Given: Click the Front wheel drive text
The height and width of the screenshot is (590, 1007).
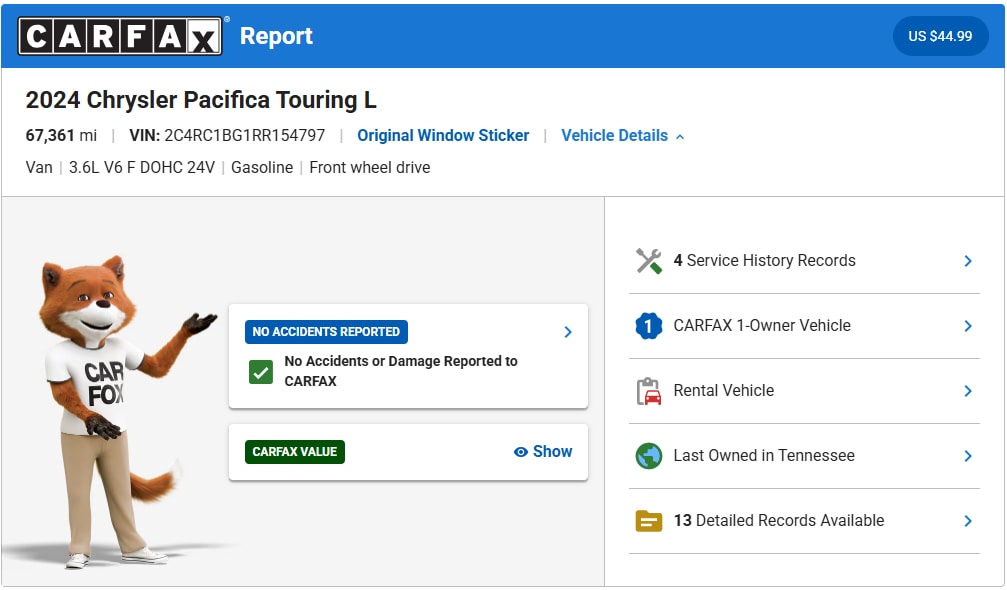Looking at the screenshot, I should coord(370,168).
